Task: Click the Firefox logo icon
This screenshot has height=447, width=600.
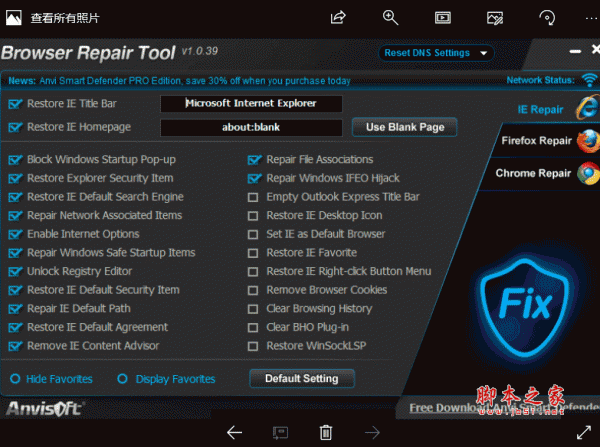Action: coord(589,141)
